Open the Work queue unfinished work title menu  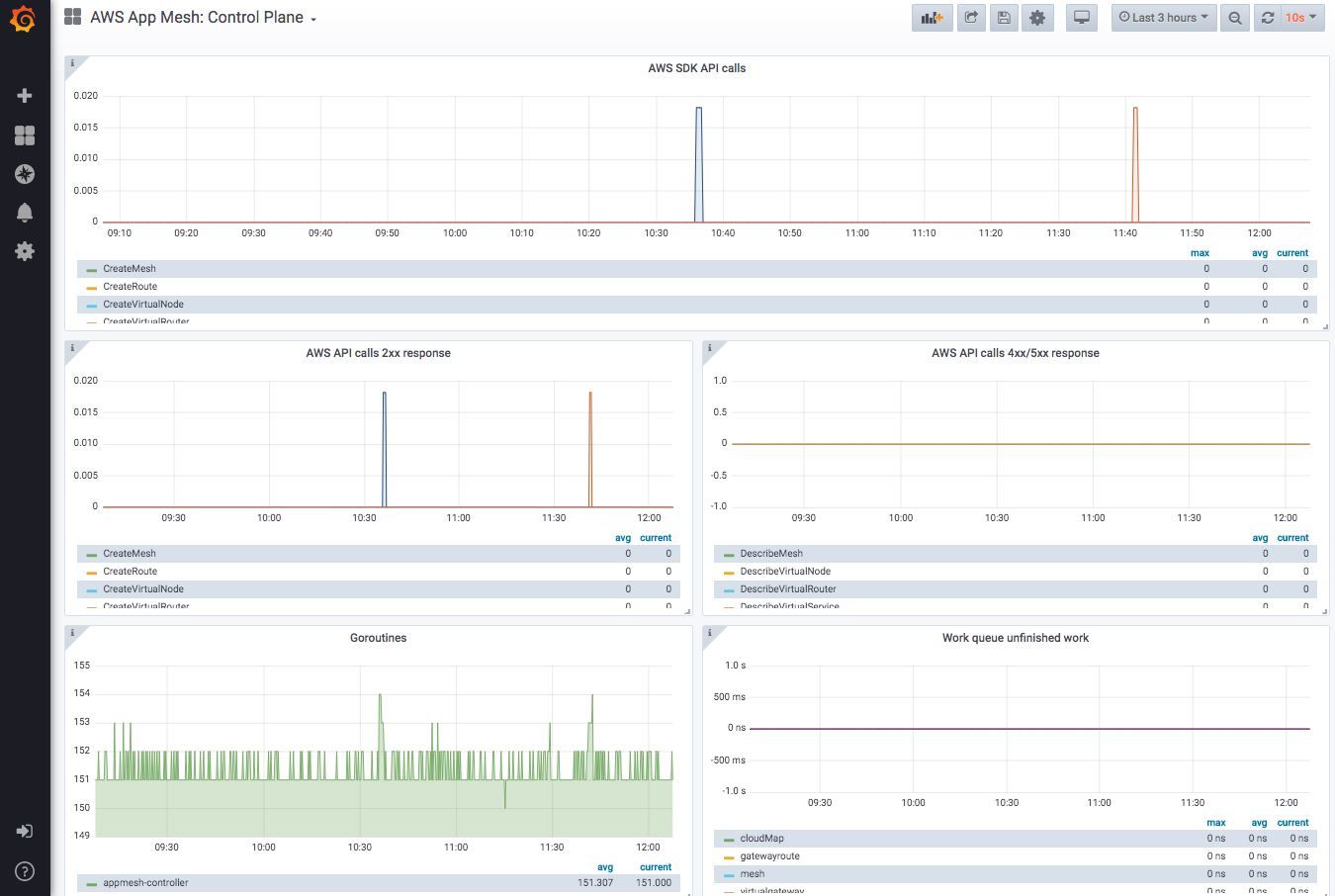(x=1015, y=638)
